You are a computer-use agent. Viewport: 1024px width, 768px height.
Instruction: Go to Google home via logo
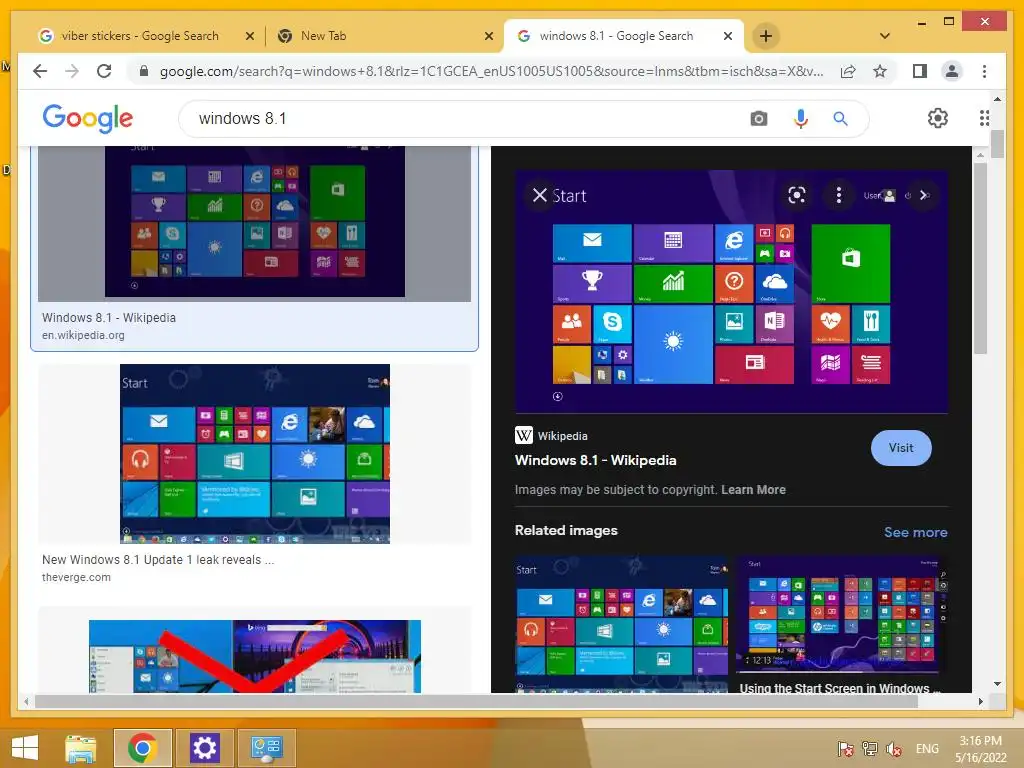tap(88, 118)
